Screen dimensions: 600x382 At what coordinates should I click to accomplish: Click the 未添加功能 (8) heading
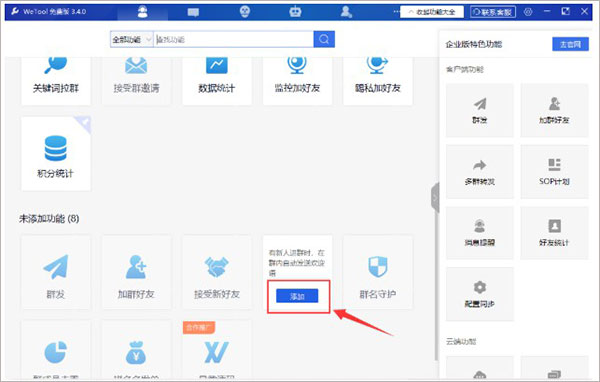tap(49, 219)
